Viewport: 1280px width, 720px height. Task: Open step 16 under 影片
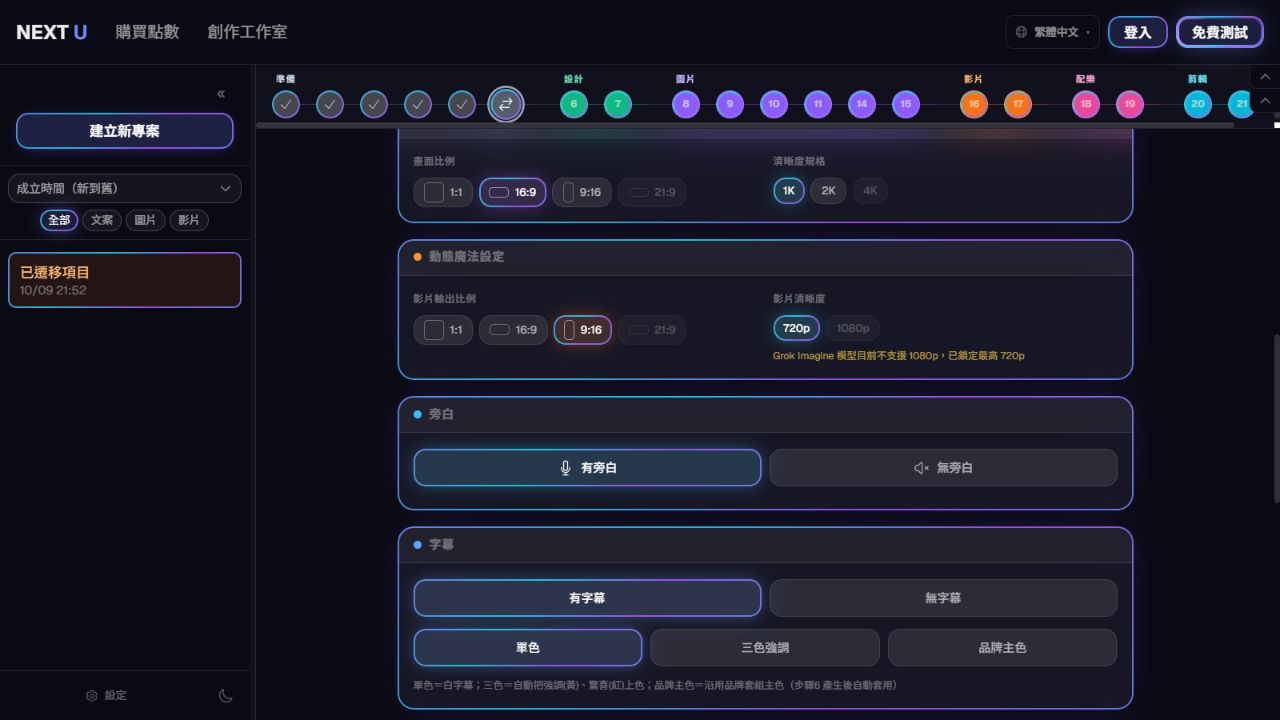tap(974, 104)
